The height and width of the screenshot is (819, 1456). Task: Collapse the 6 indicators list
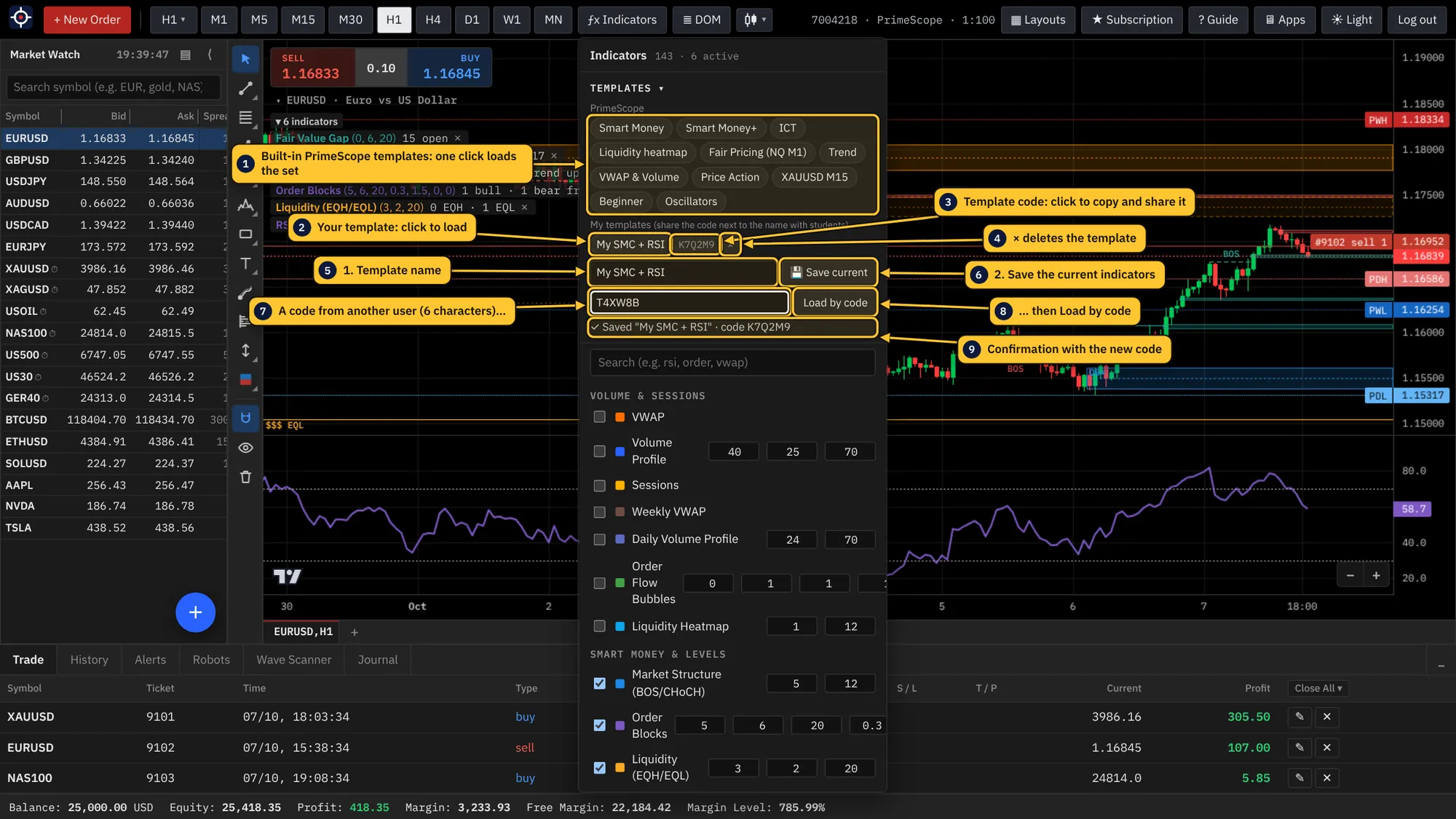coord(306,122)
